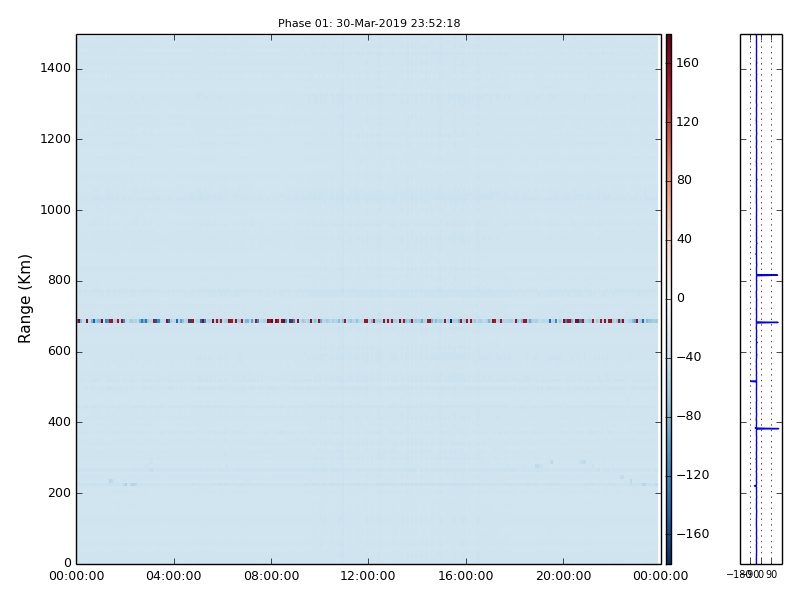The width and height of the screenshot is (800, 600).
Task: Click the colorbar label 160
Action: tap(687, 63)
